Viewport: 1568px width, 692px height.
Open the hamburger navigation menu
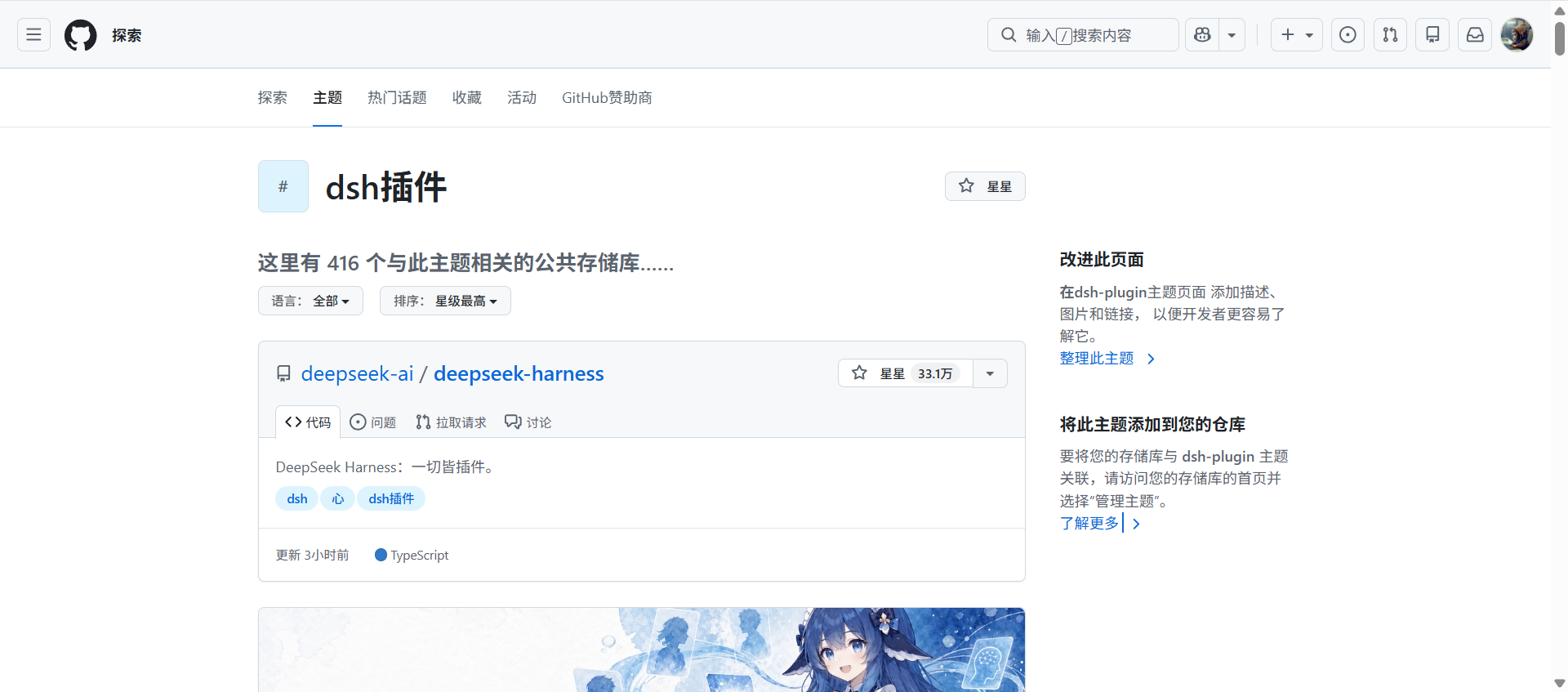coord(33,35)
